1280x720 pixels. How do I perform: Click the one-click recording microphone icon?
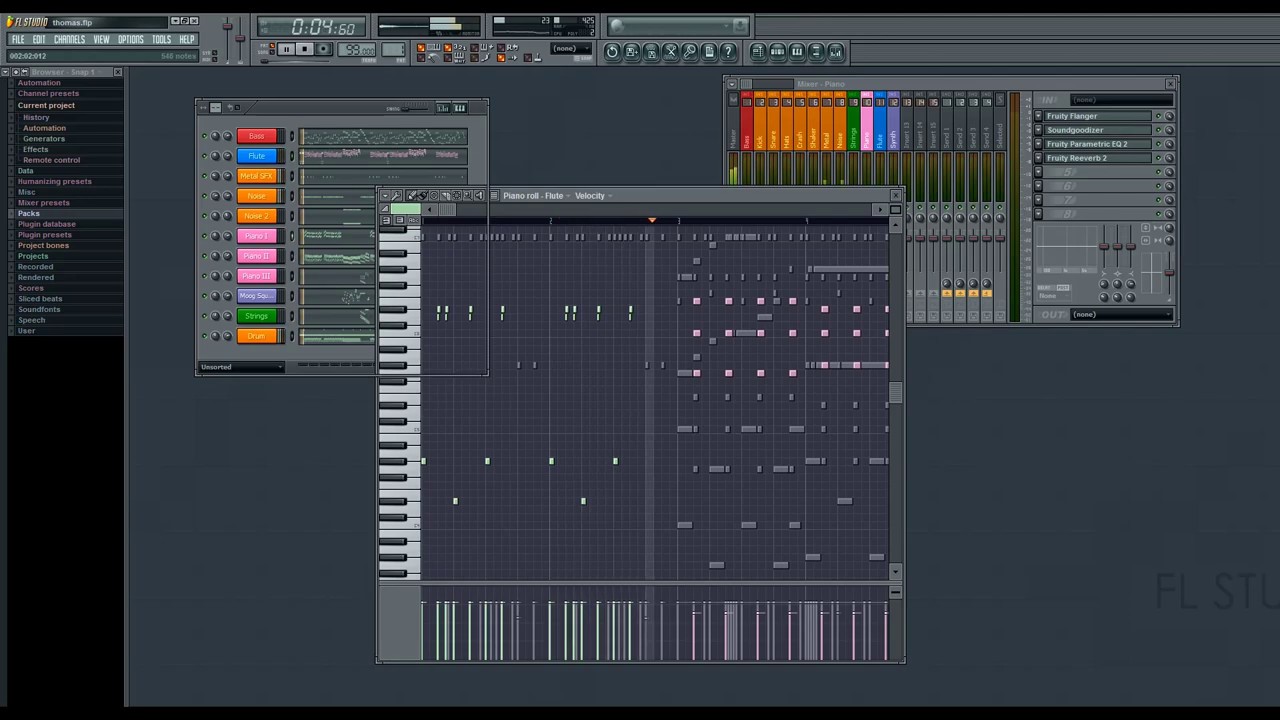(x=690, y=51)
